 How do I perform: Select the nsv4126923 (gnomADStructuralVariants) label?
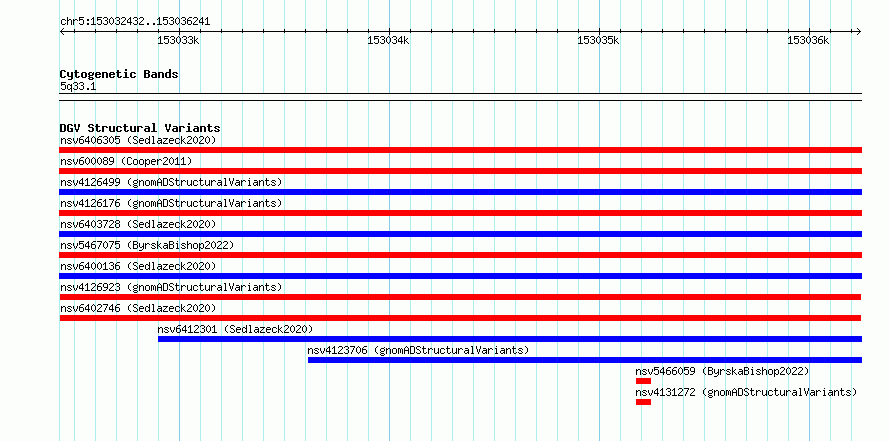tap(171, 287)
